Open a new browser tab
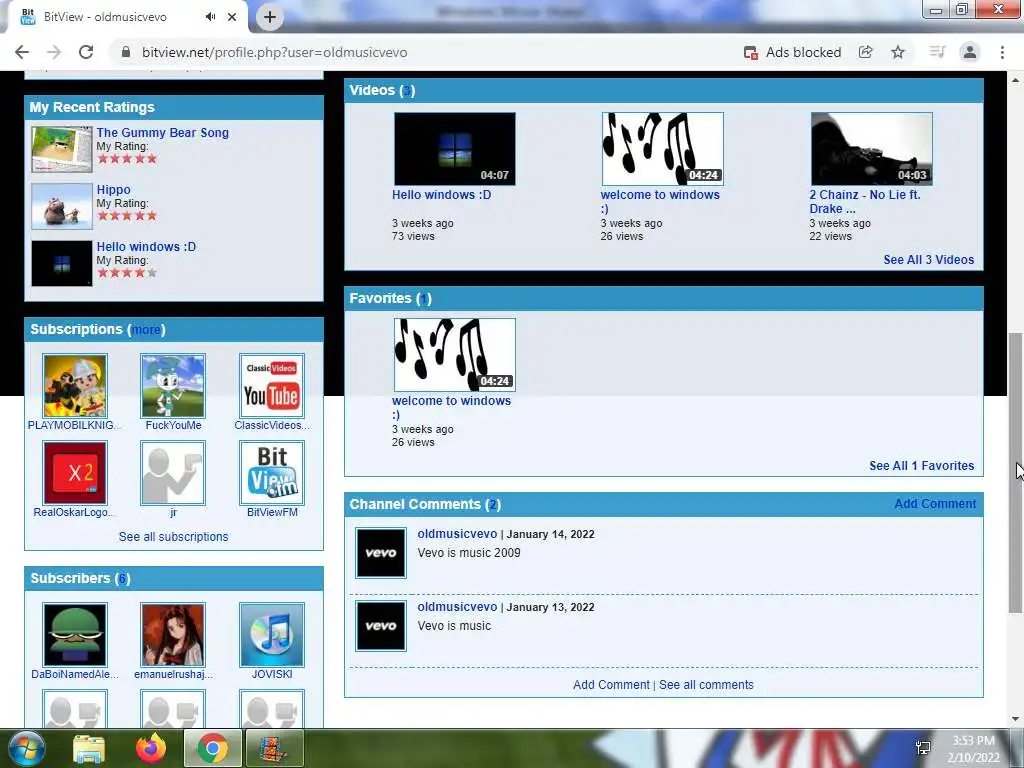This screenshot has width=1024, height=768. [x=270, y=17]
